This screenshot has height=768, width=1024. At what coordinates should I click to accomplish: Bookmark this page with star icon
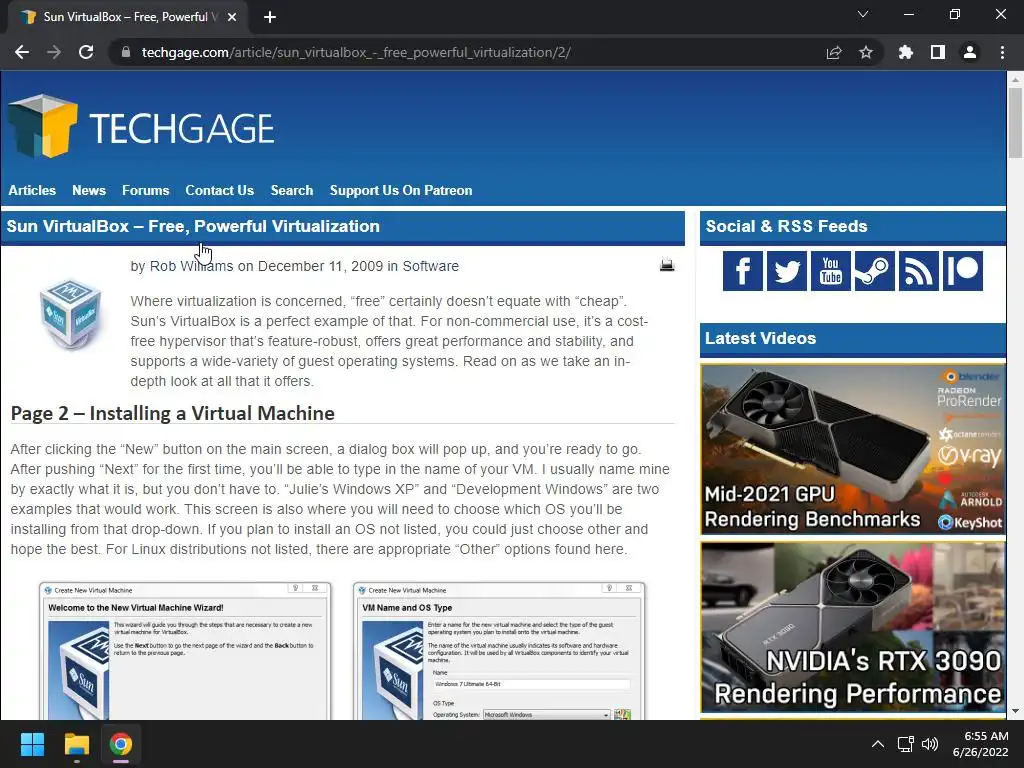coord(866,52)
